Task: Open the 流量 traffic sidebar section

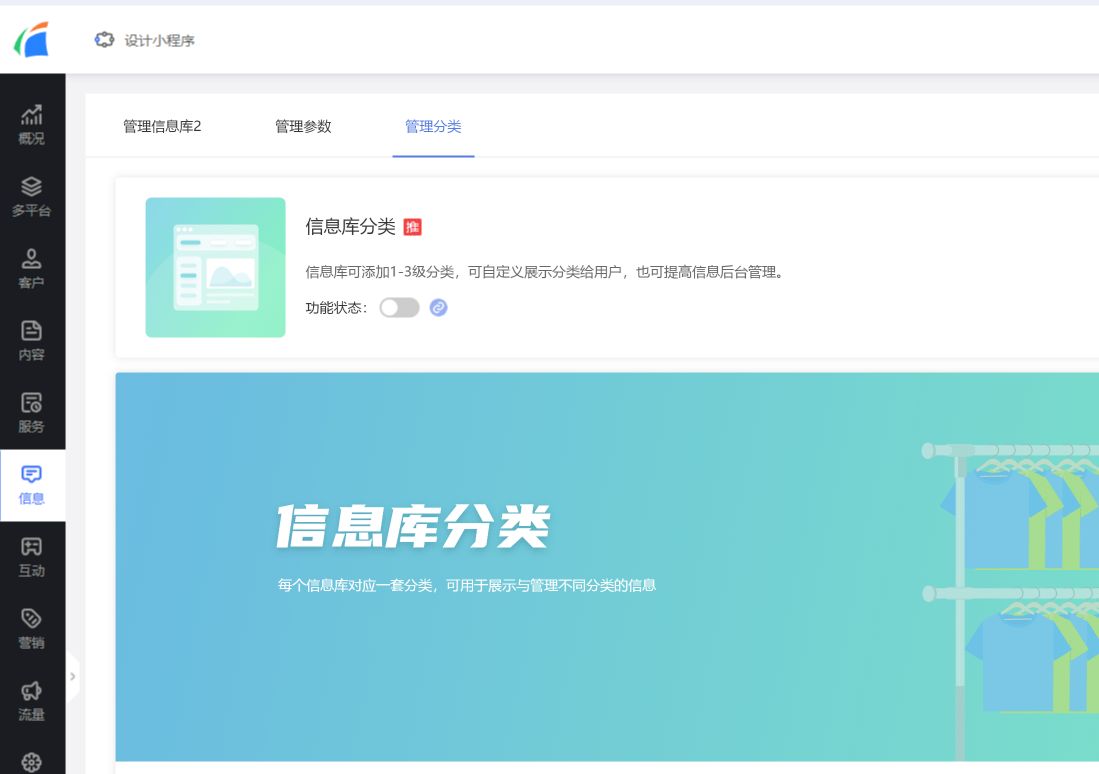Action: [32, 702]
